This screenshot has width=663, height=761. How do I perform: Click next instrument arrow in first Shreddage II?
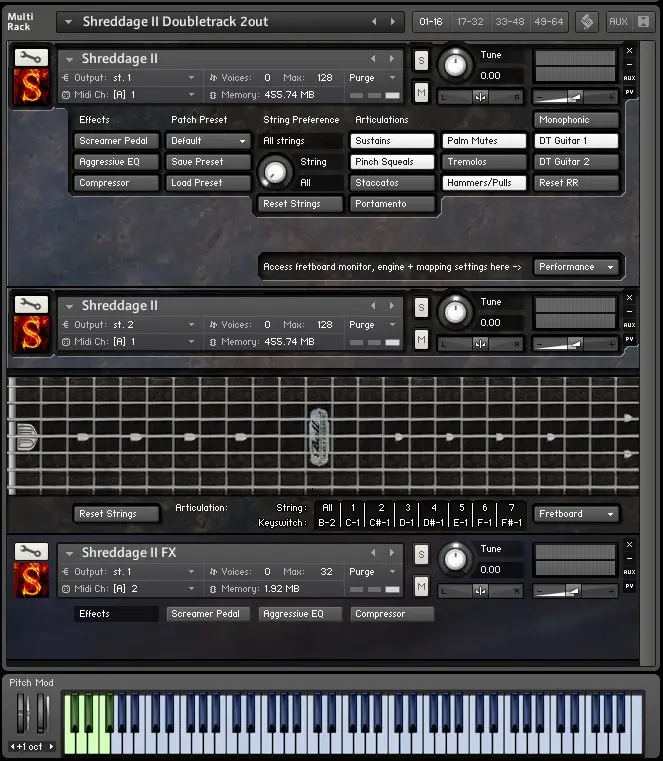[391, 58]
